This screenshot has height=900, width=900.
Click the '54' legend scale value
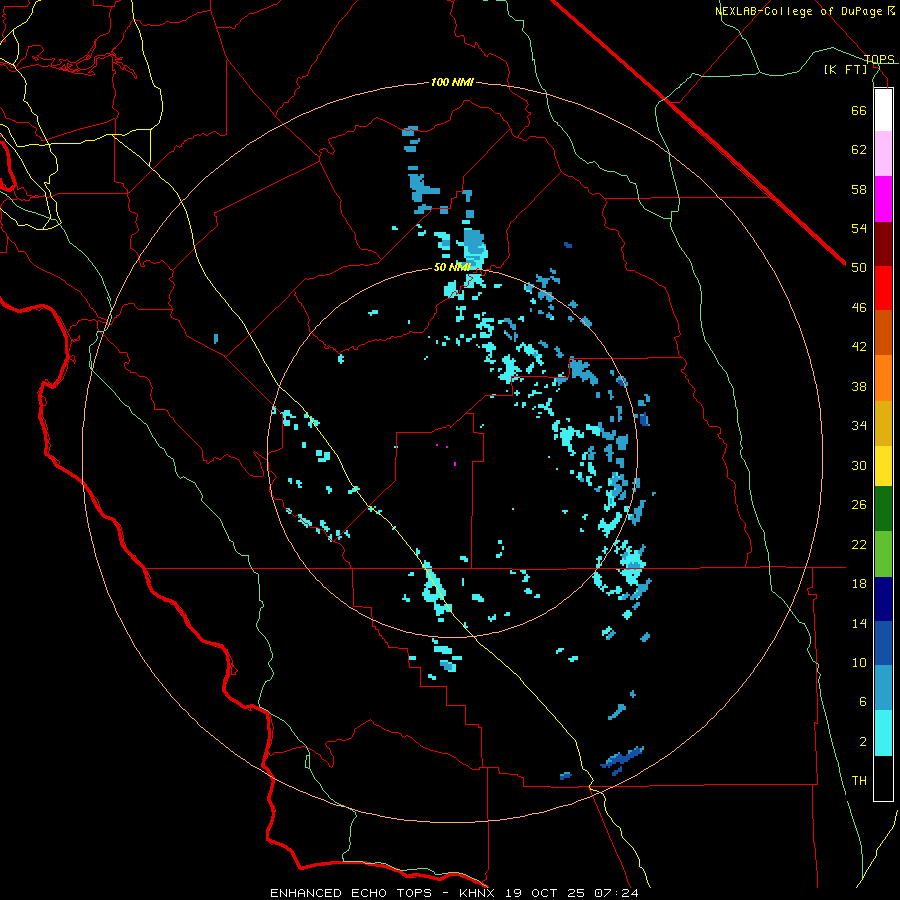click(859, 228)
